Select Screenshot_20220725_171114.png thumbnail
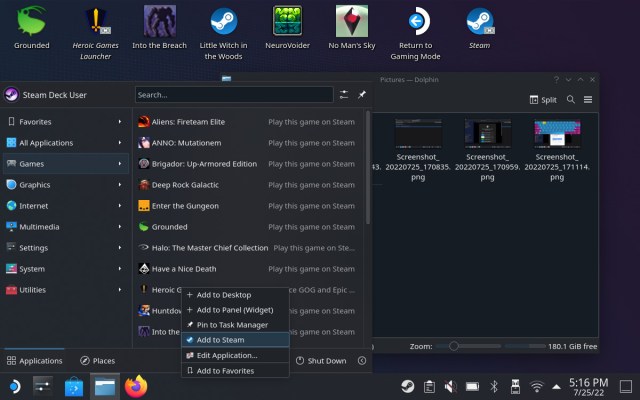This screenshot has height=400, width=640. (x=557, y=134)
